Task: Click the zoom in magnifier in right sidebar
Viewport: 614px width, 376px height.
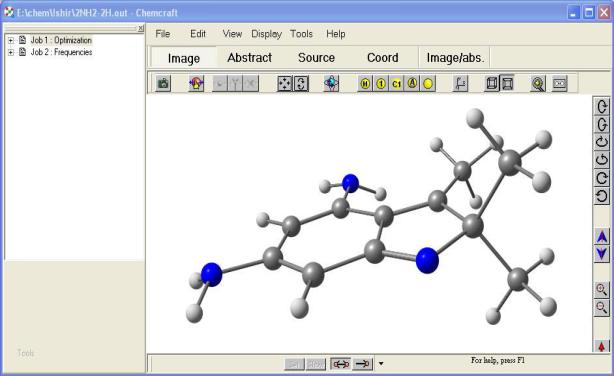Action: (x=602, y=290)
